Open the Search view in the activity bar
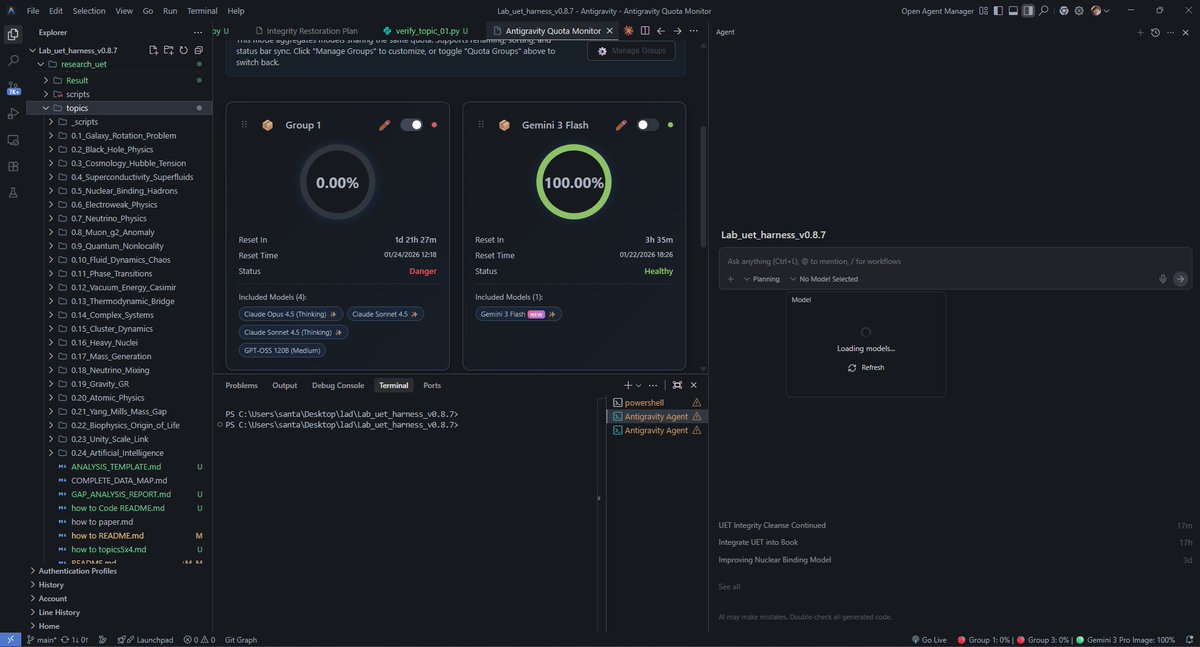The image size is (1200, 647). click(13, 61)
